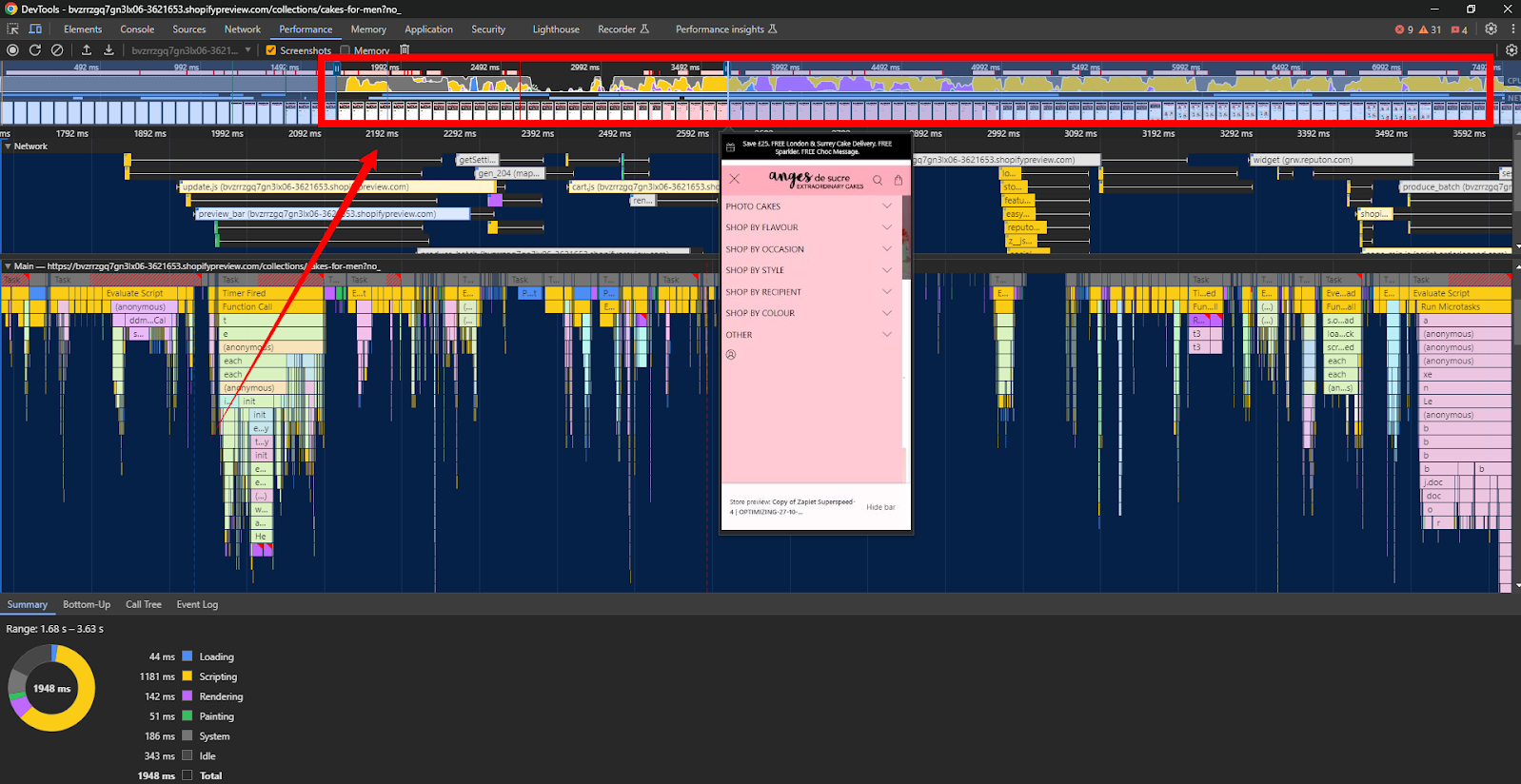This screenshot has height=784, width=1521.
Task: Open the Bottom-Up tab
Action: point(87,604)
